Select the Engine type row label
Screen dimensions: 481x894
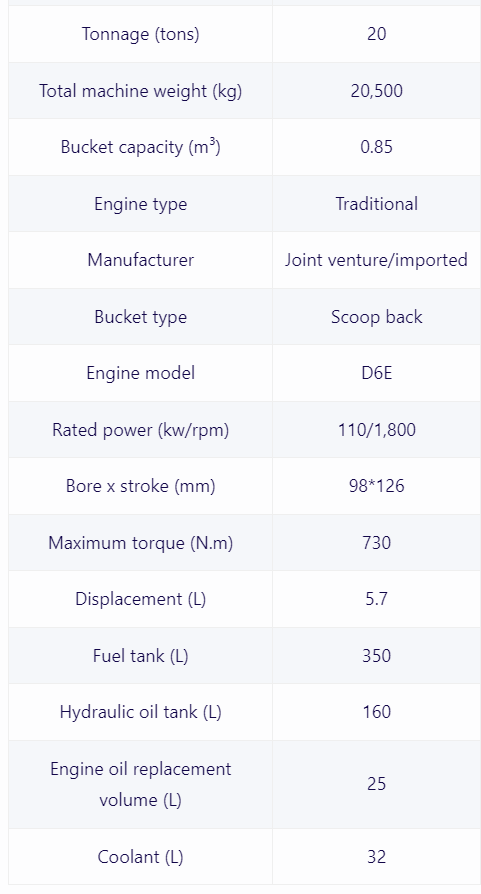[x=140, y=204]
